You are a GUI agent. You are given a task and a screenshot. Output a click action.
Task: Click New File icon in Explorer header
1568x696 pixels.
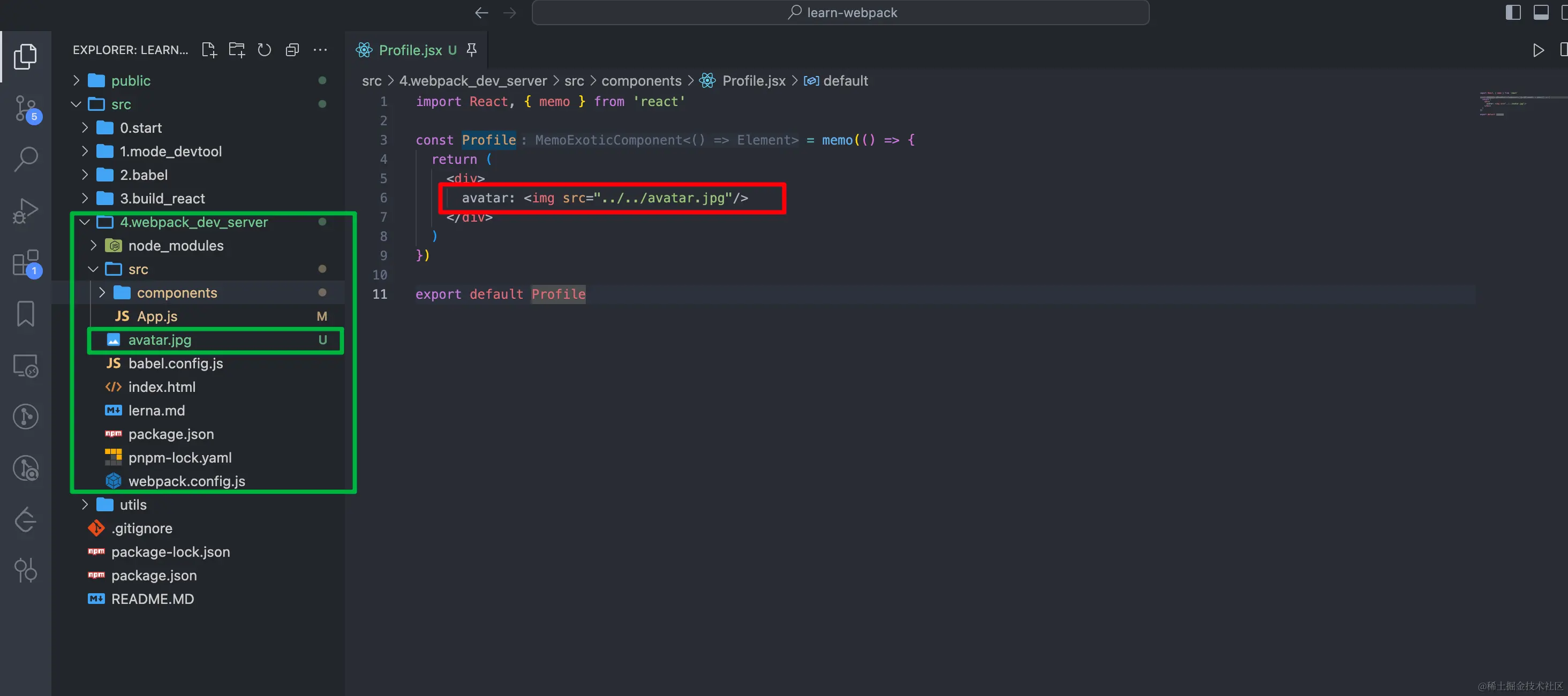[209, 50]
